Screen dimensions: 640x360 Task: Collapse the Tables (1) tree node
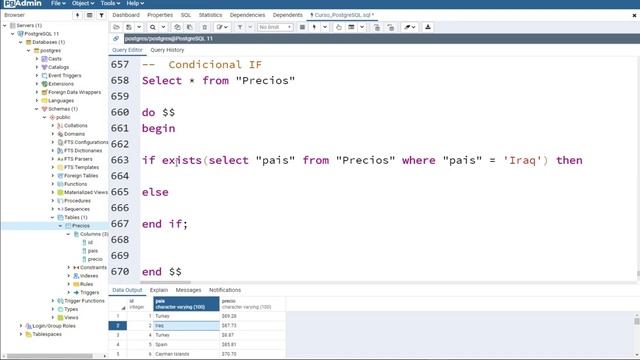tap(53, 217)
